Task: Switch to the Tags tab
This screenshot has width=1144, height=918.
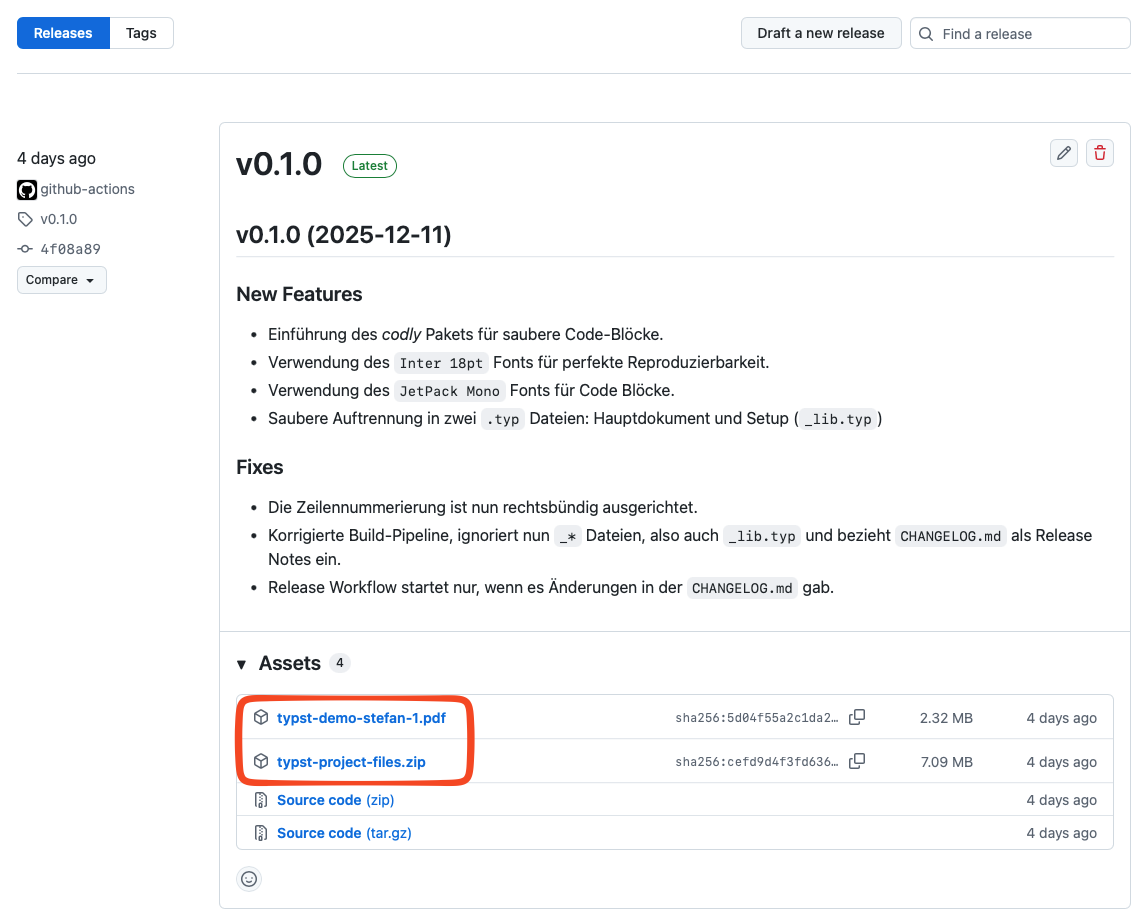Action: (141, 33)
